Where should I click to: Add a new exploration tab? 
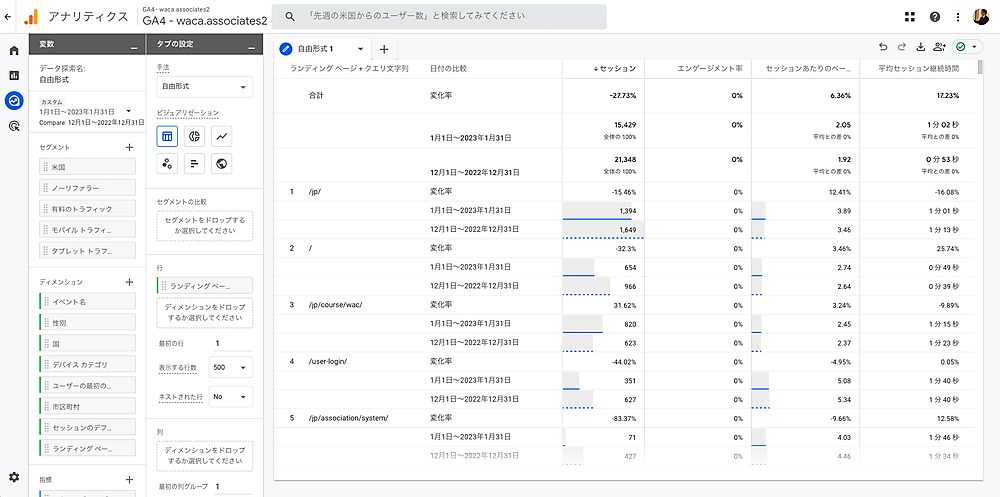(x=385, y=48)
